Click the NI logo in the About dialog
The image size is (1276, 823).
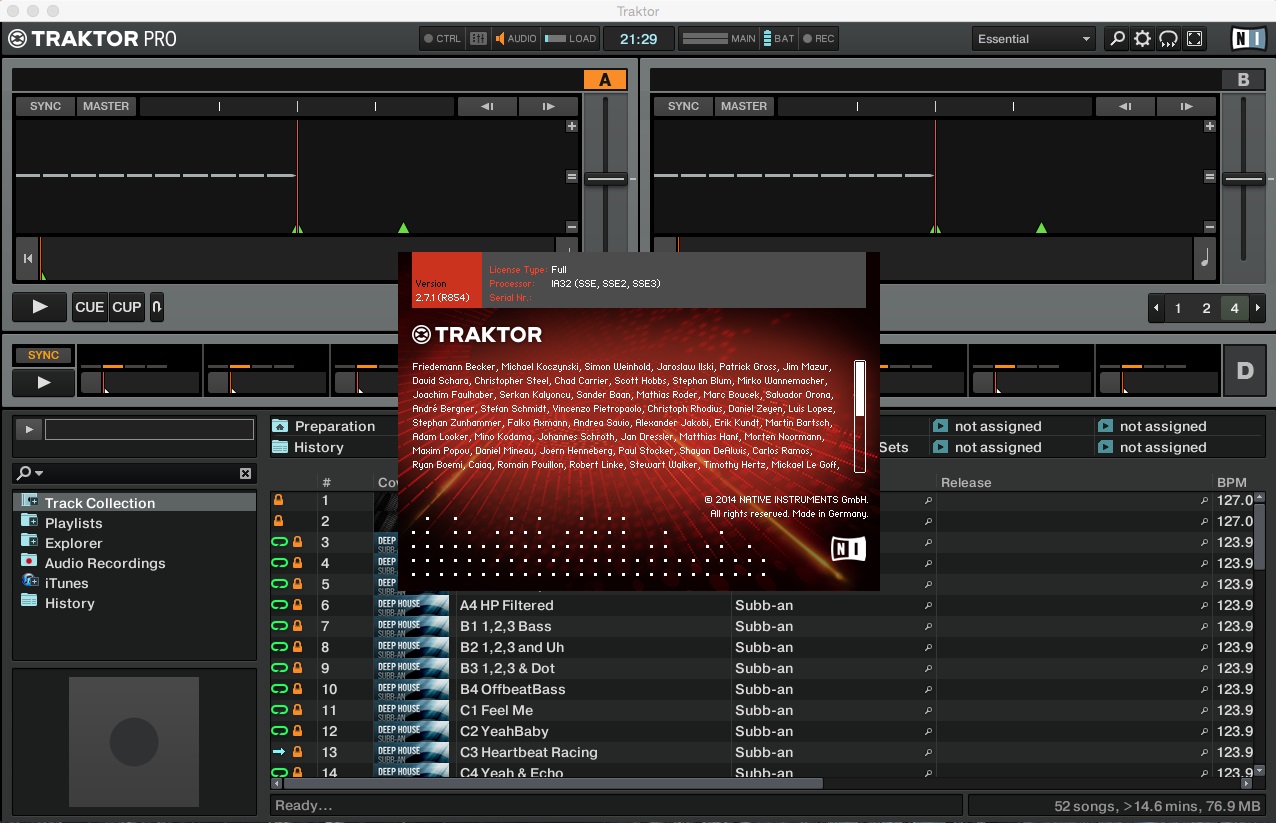point(848,549)
